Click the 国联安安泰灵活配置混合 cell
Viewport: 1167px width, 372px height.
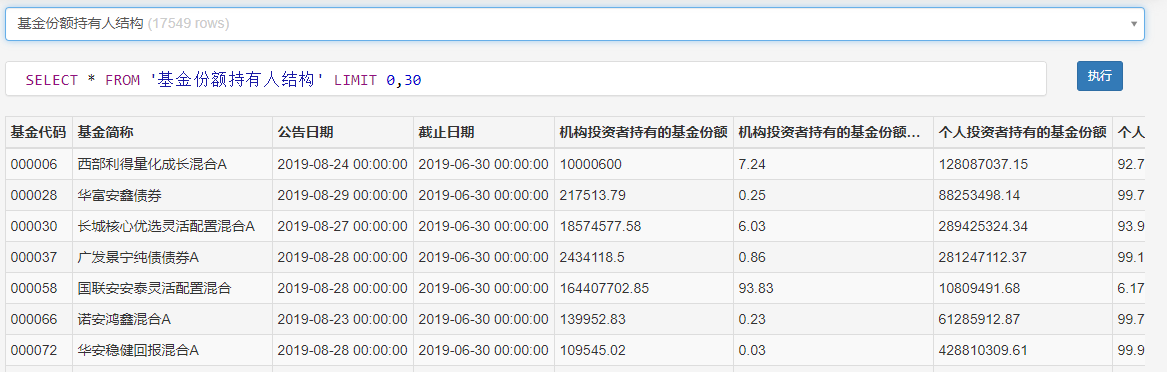click(172, 288)
